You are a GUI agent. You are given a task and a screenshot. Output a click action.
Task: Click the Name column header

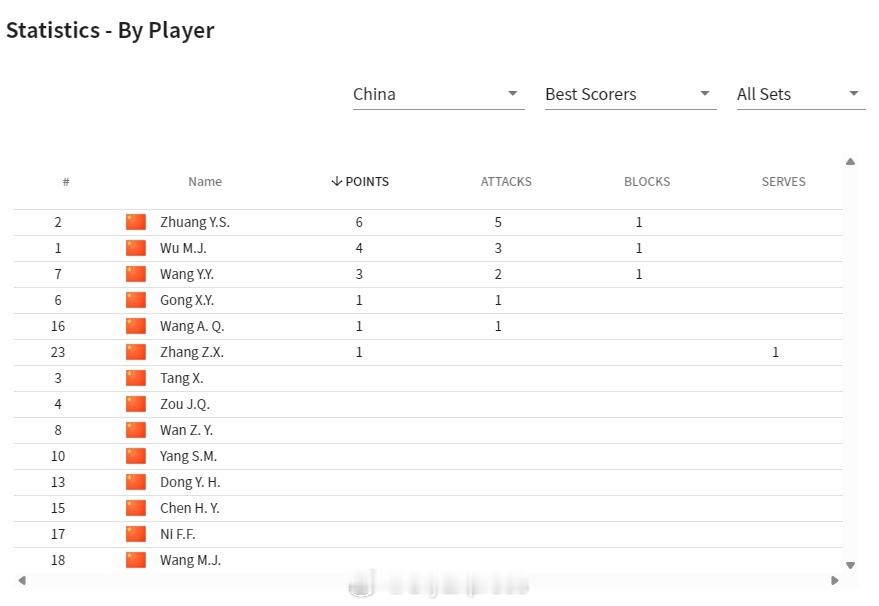tap(205, 182)
